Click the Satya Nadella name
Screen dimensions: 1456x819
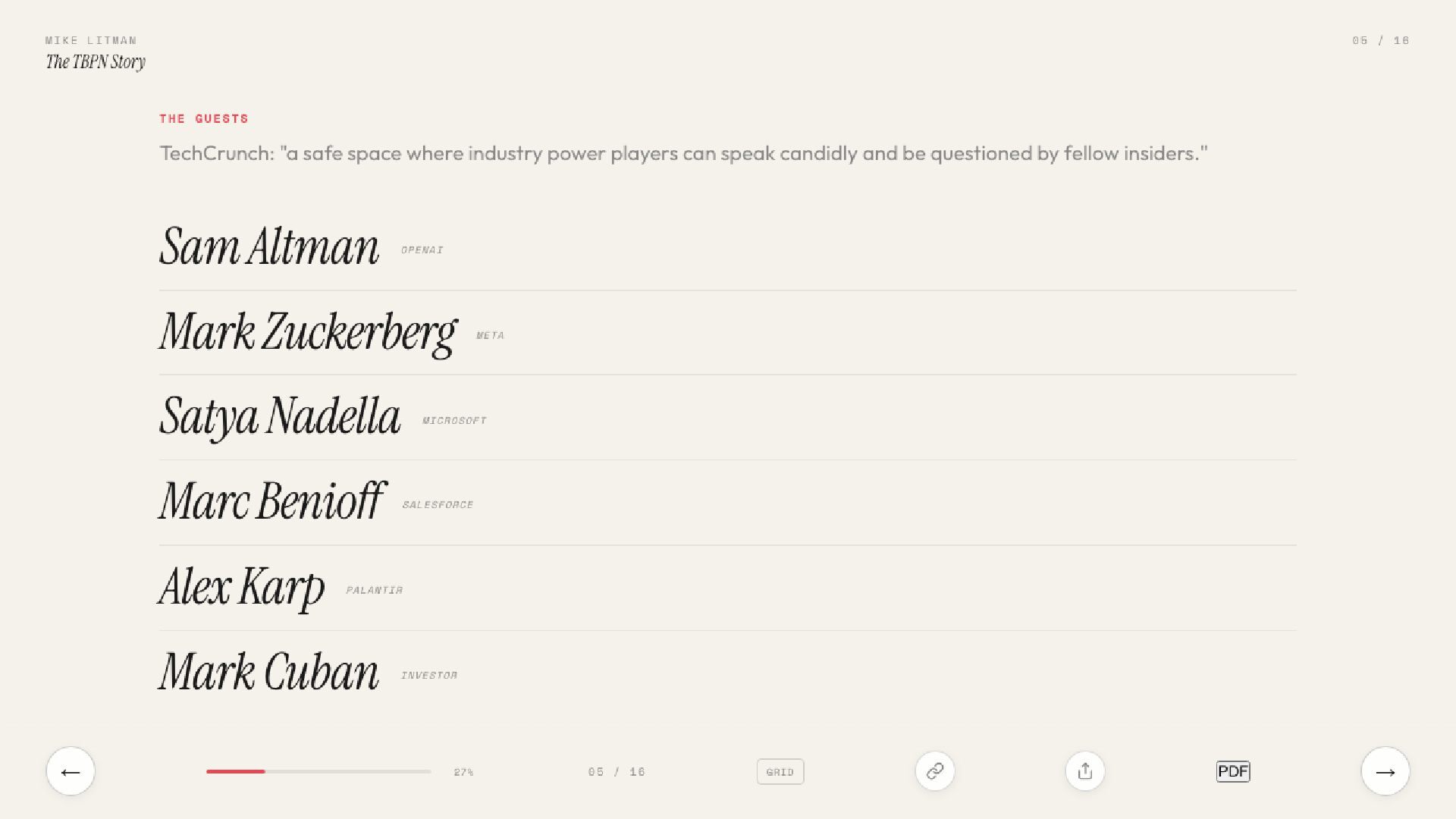click(280, 416)
